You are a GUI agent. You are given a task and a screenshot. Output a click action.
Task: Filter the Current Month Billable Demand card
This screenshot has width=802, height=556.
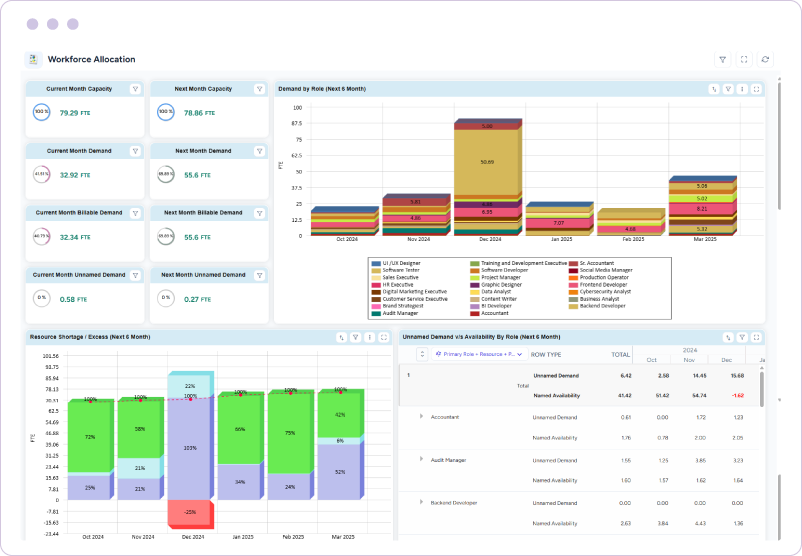135,213
